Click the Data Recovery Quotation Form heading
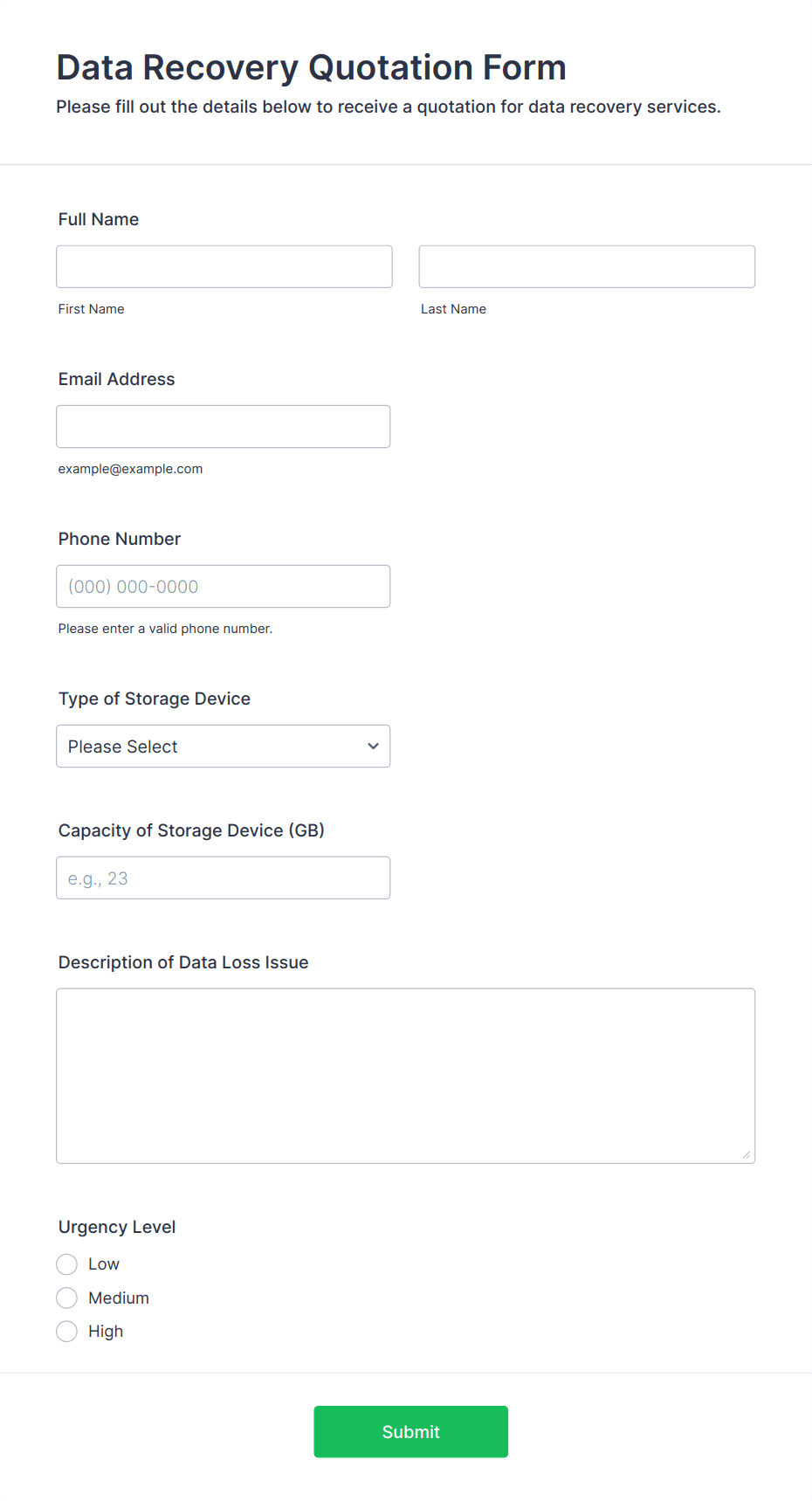 (x=312, y=67)
